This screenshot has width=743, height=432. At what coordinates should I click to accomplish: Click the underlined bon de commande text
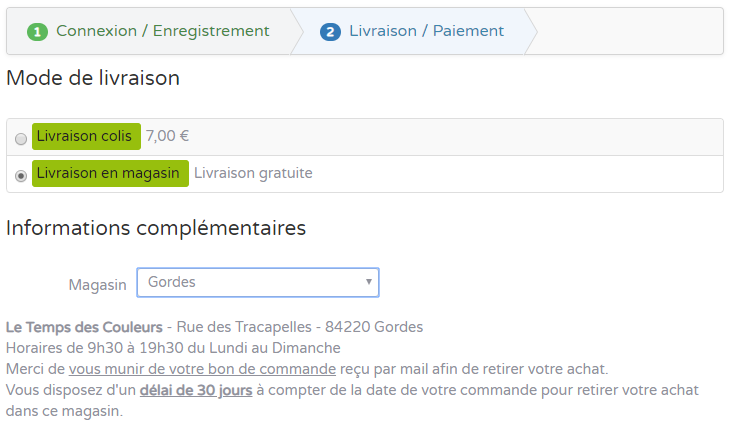click(203, 369)
